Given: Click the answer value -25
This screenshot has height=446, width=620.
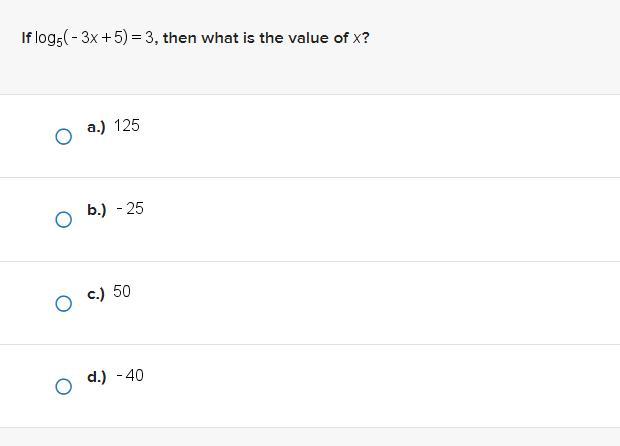Looking at the screenshot, I should pos(130,209).
